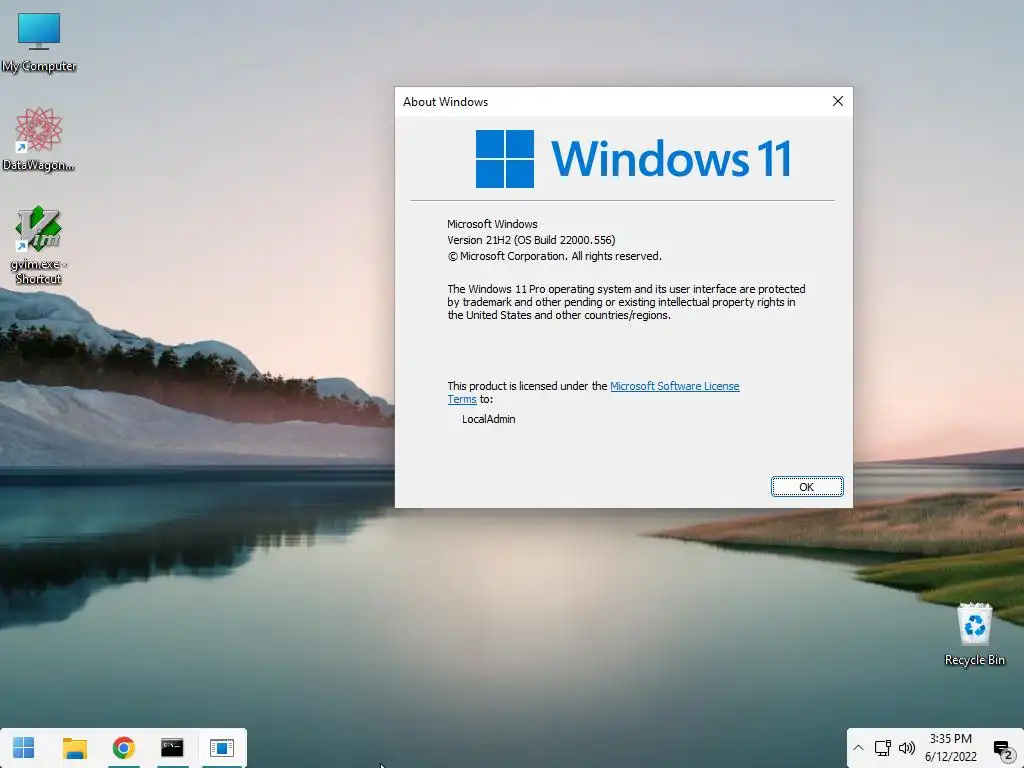
Task: Open the notification center icon
Action: [x=1002, y=749]
